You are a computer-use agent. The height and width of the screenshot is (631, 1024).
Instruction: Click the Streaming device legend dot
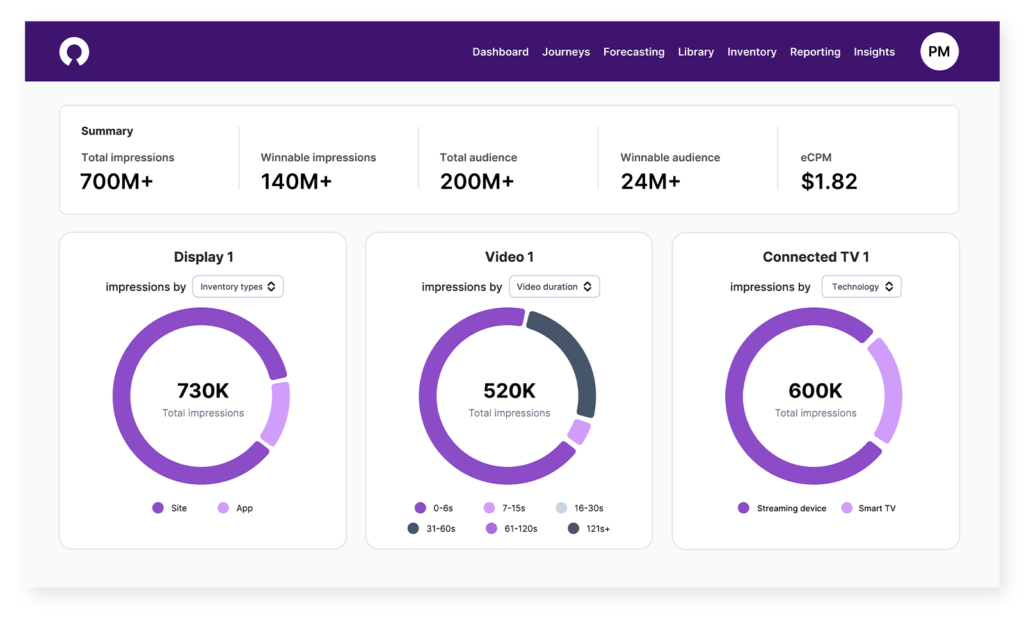(x=743, y=508)
